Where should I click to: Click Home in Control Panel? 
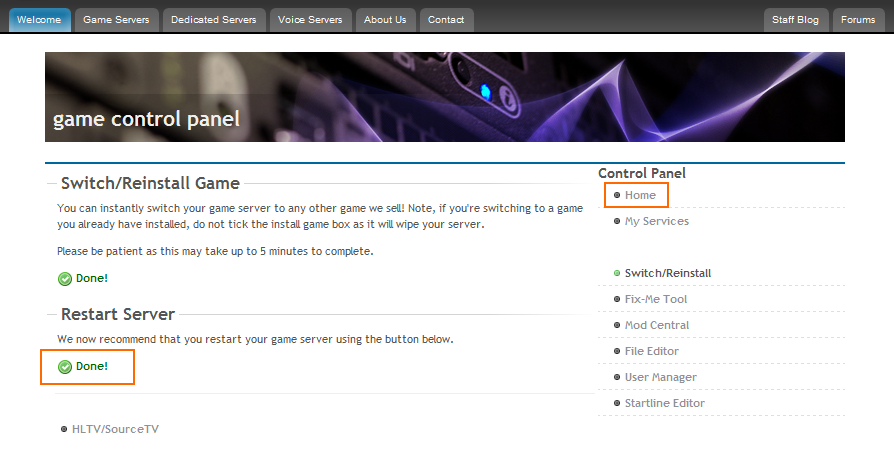pos(640,195)
